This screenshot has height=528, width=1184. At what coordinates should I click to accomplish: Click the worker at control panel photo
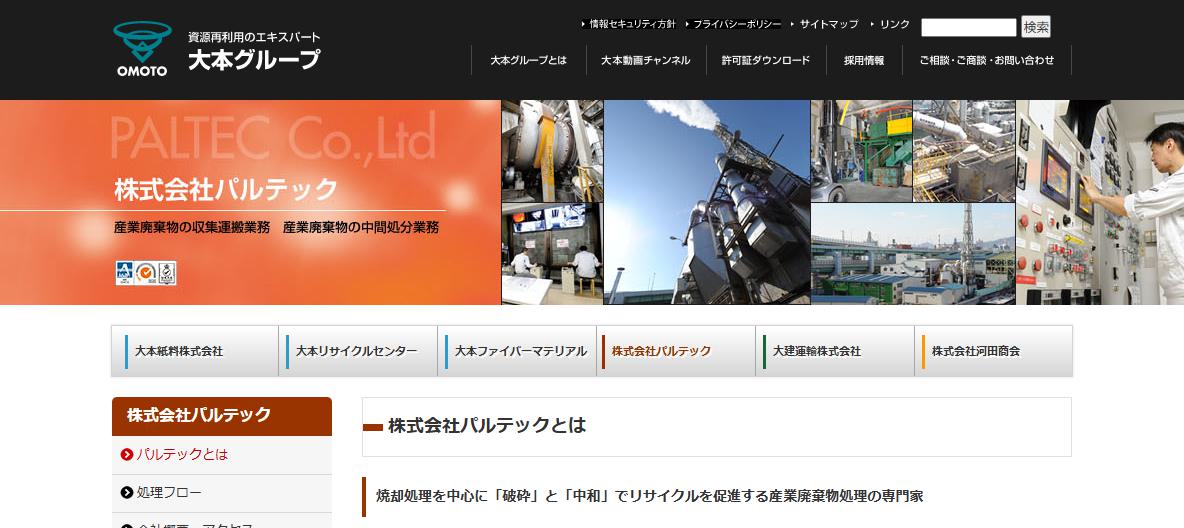click(x=1100, y=202)
